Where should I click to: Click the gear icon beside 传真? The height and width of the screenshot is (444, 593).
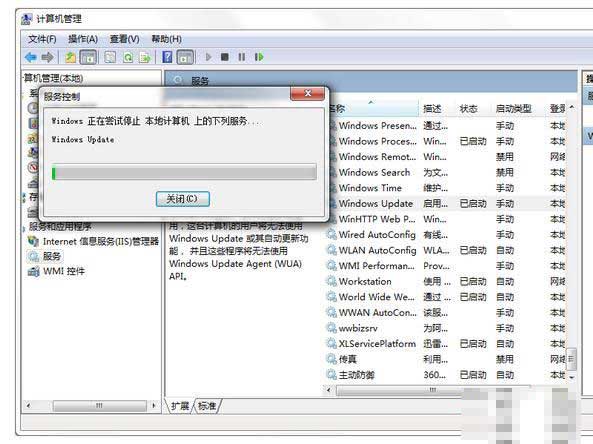click(332, 359)
